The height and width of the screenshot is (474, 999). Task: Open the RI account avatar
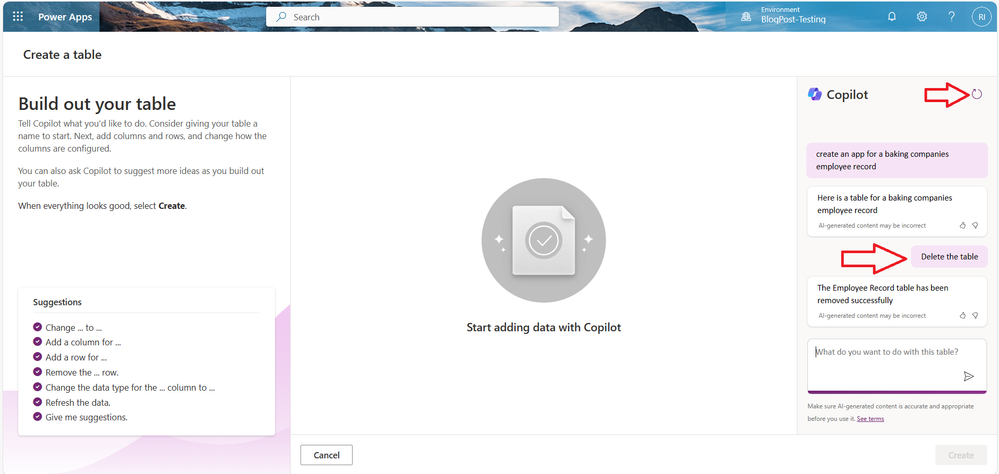click(982, 17)
